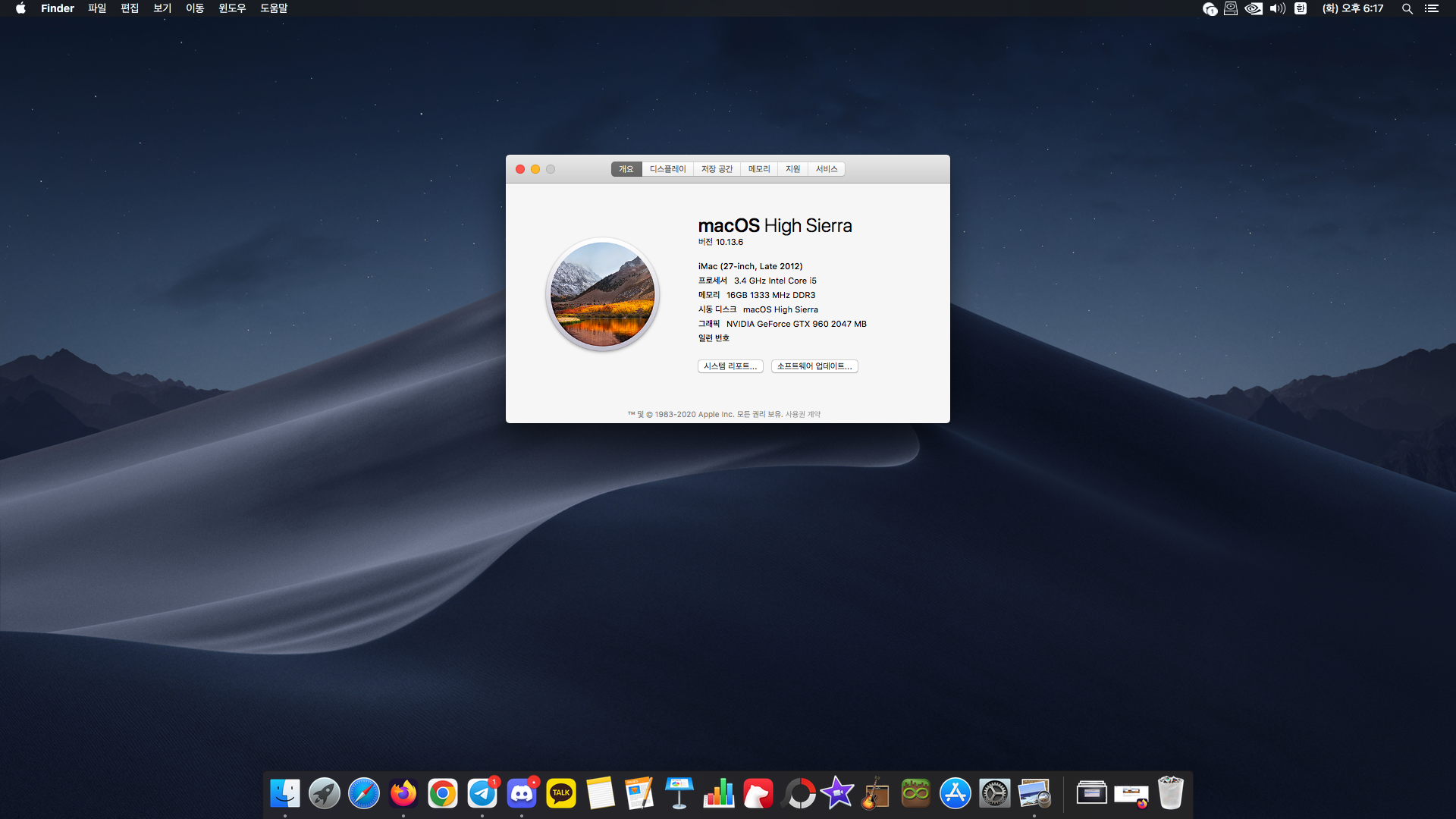Open the 도움말 menu

click(274, 8)
